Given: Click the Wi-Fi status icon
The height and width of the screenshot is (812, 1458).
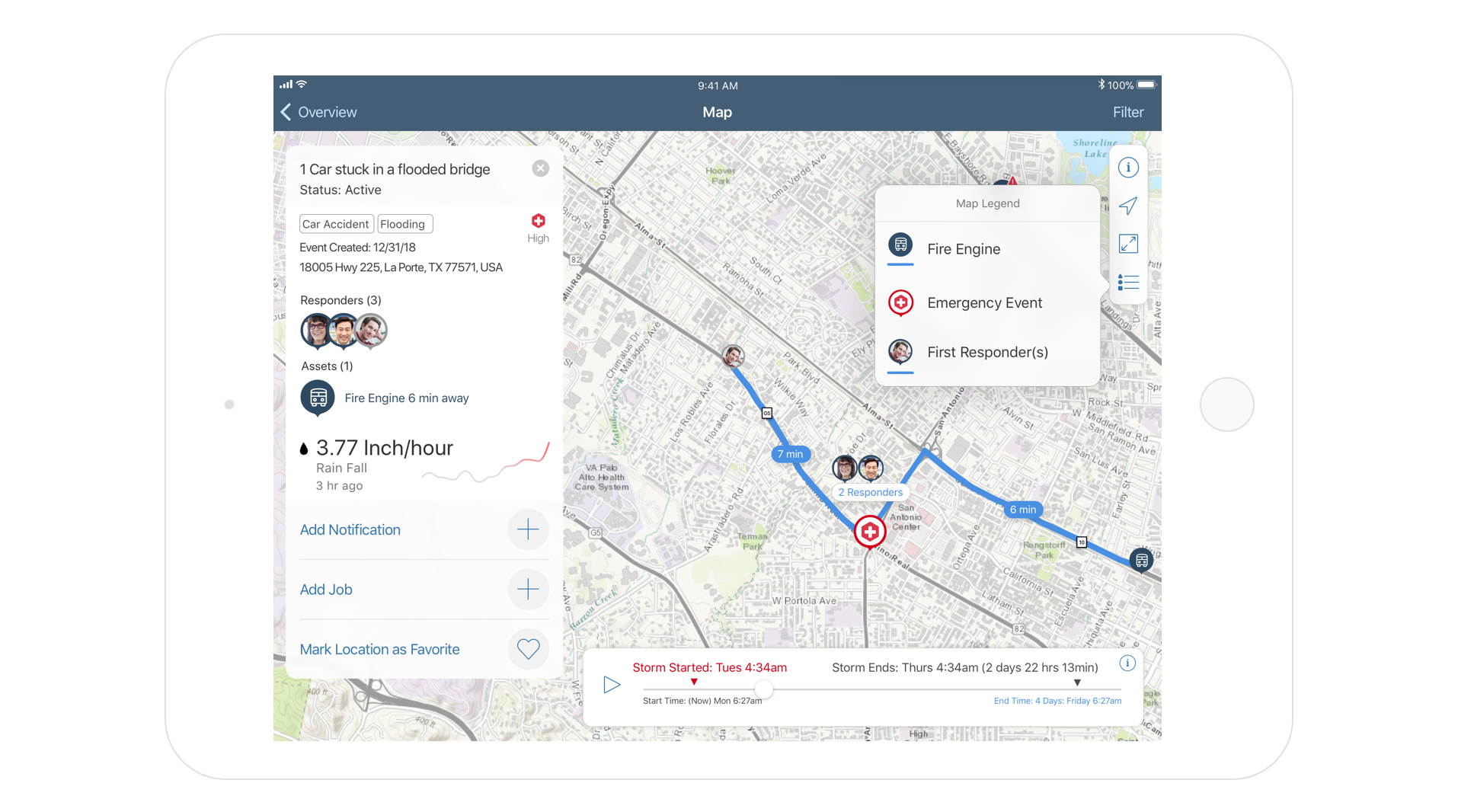Looking at the screenshot, I should point(302,84).
